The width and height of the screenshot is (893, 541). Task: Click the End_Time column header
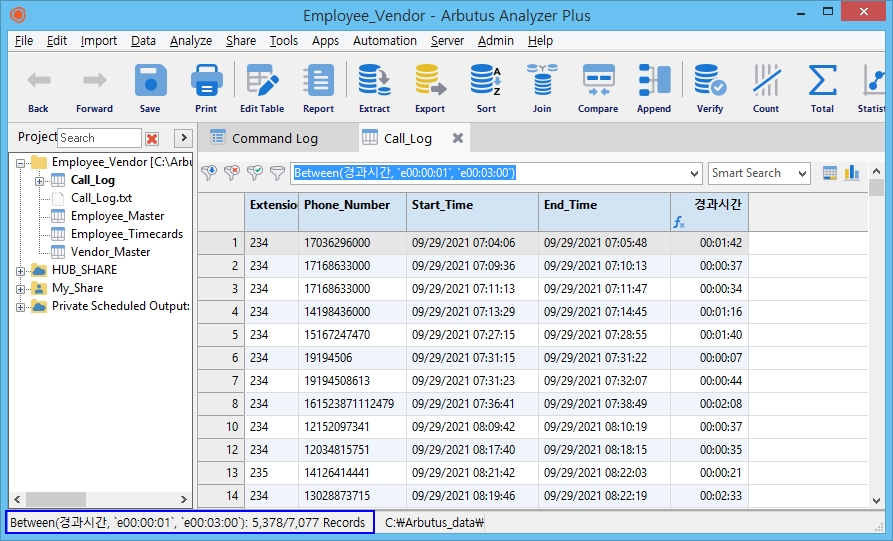tap(604, 212)
